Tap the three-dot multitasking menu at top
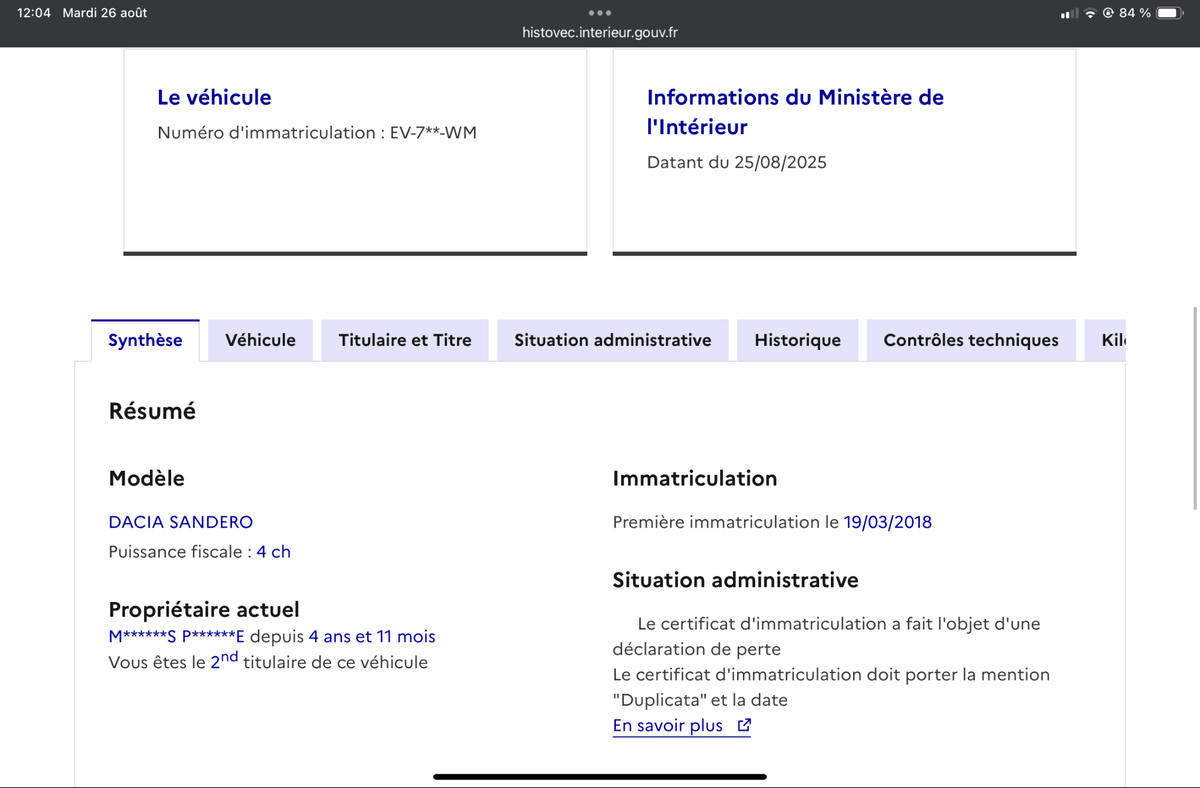1200x788 pixels. click(600, 13)
